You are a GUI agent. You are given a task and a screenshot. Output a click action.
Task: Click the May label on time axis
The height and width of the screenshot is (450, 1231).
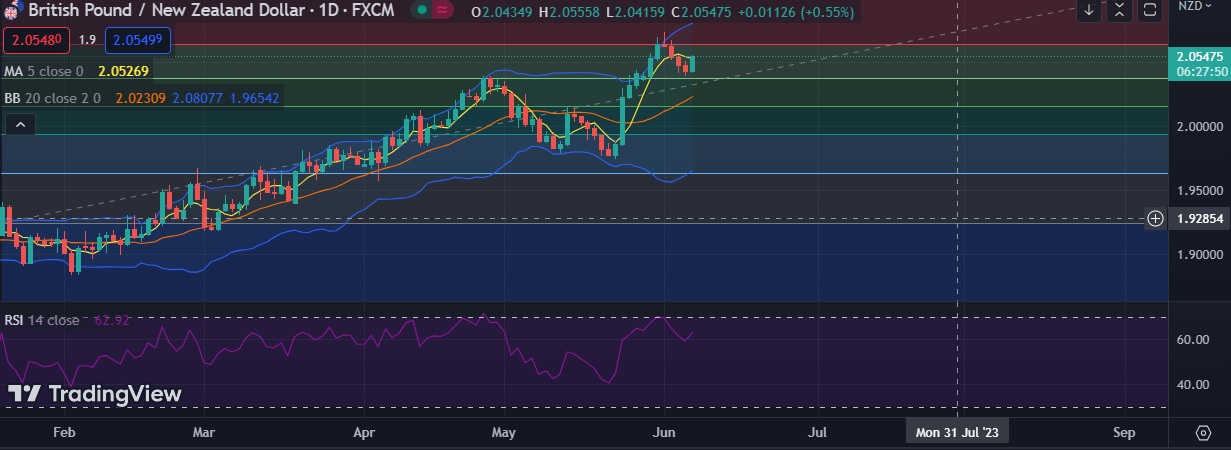(x=504, y=433)
